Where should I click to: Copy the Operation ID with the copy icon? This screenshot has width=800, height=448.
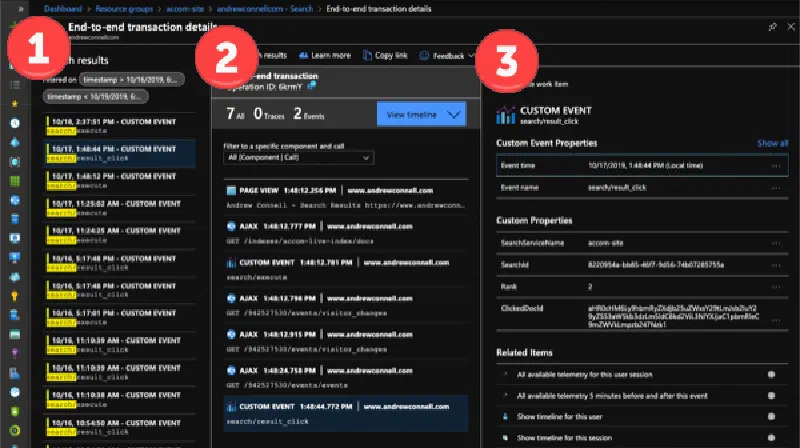tap(311, 86)
